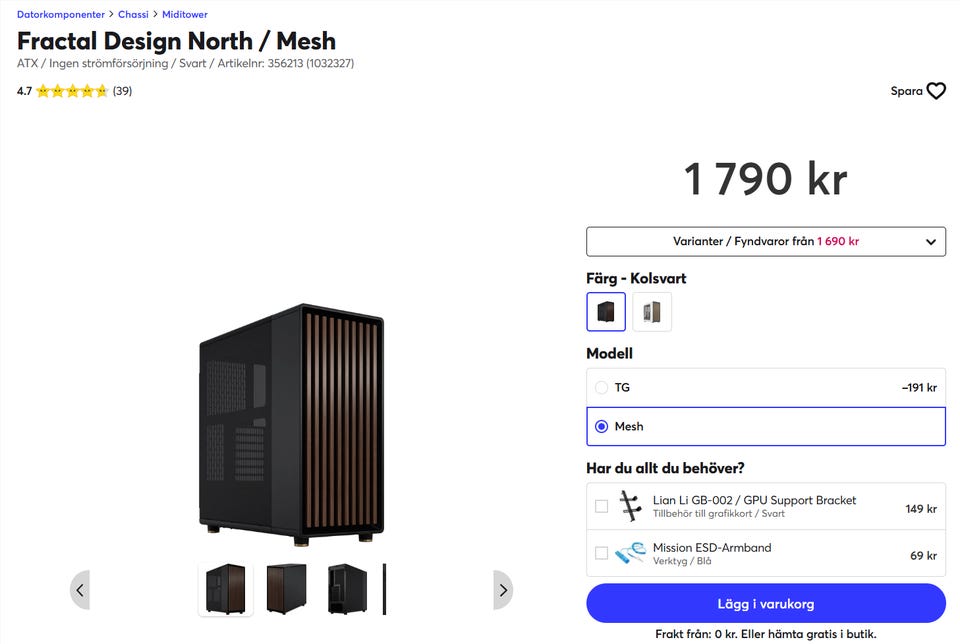Select the TG model radio button
960x644 pixels.
point(601,388)
